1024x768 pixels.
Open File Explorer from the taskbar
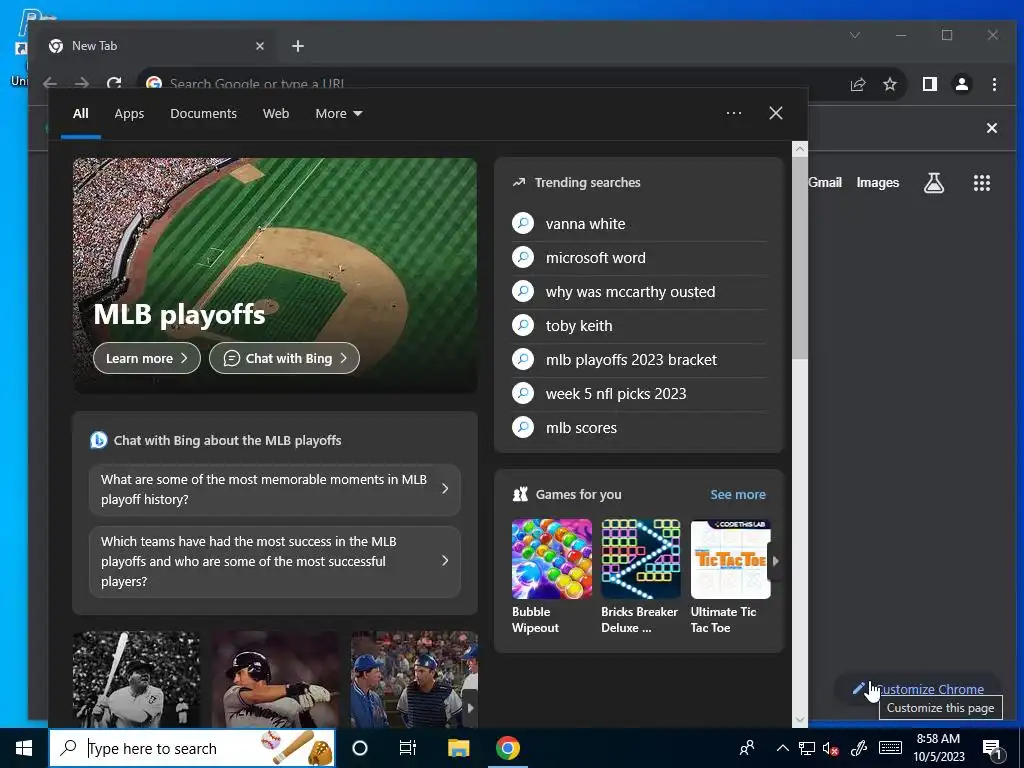(x=458, y=748)
